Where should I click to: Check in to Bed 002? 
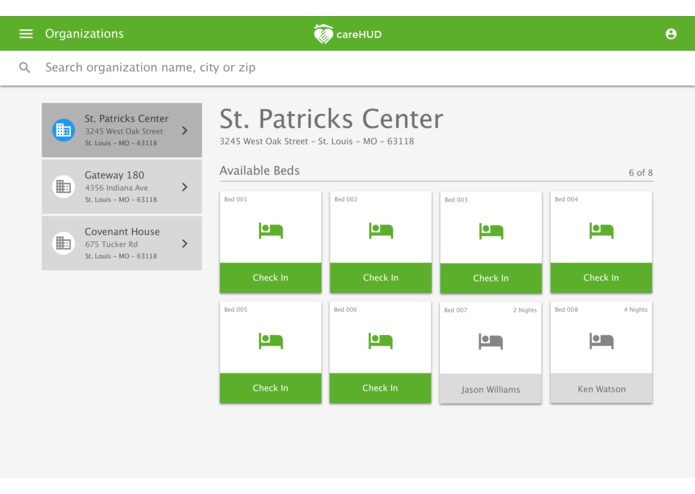(x=381, y=278)
